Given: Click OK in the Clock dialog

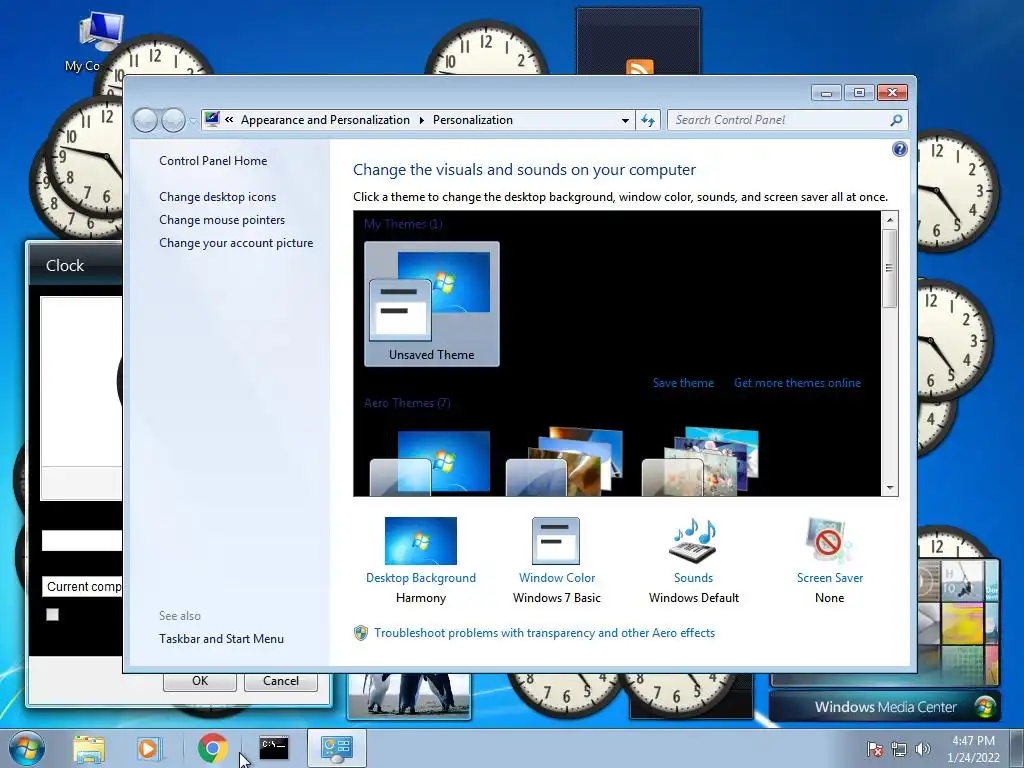Looking at the screenshot, I should [x=200, y=680].
